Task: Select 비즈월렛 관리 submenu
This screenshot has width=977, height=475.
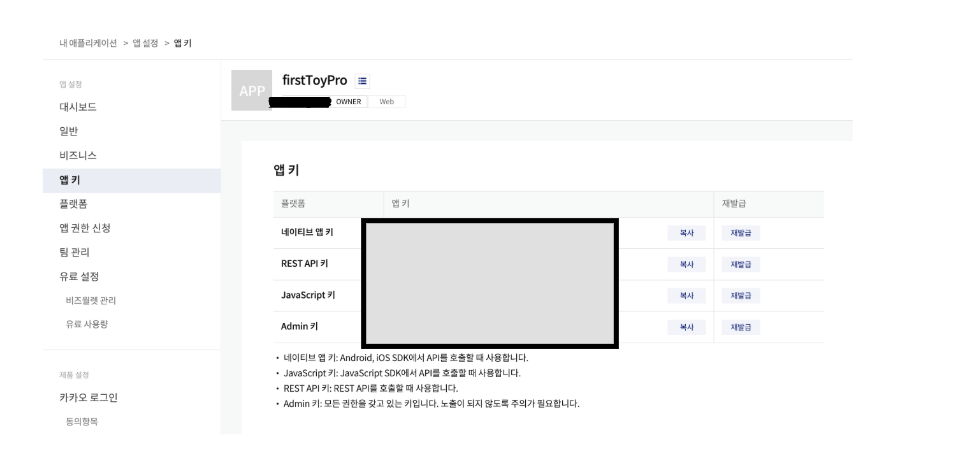Action: 91,300
